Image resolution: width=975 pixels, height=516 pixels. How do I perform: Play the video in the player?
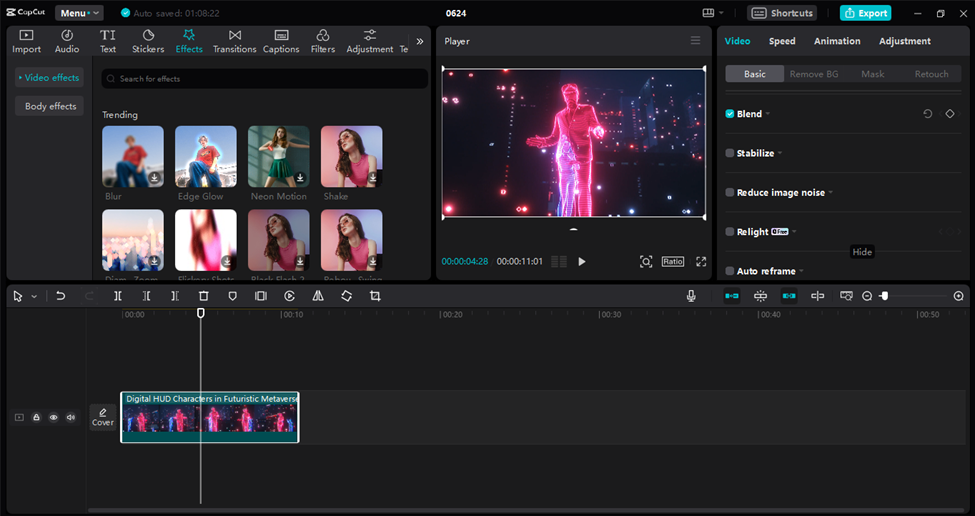[x=581, y=261]
